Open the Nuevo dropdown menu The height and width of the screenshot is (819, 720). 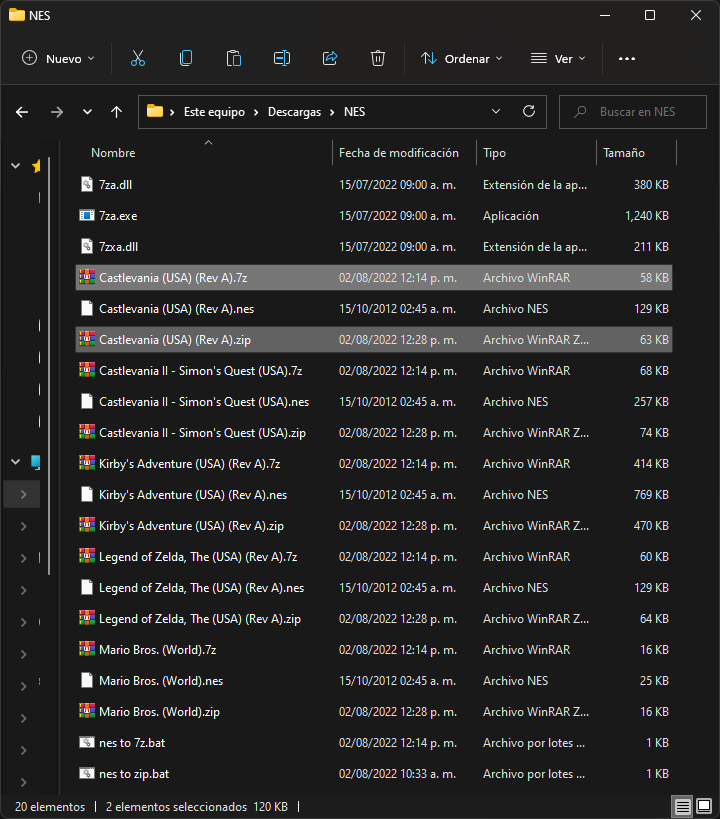58,58
